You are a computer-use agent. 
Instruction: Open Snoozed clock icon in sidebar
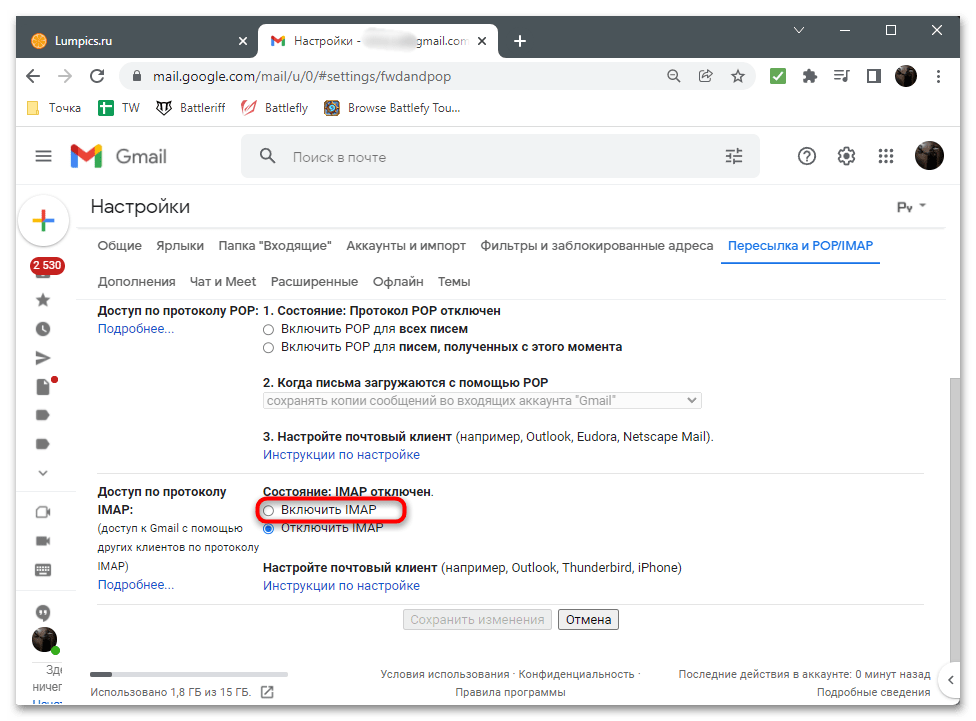(43, 329)
